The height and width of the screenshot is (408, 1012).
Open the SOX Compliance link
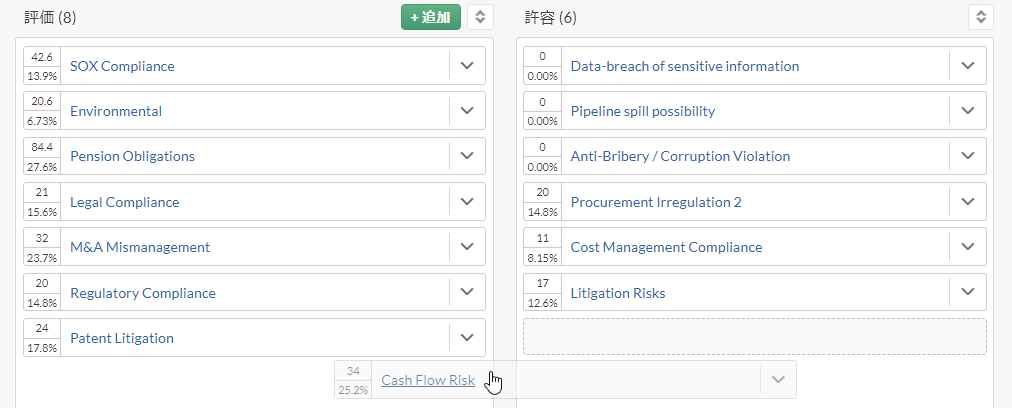coord(122,66)
